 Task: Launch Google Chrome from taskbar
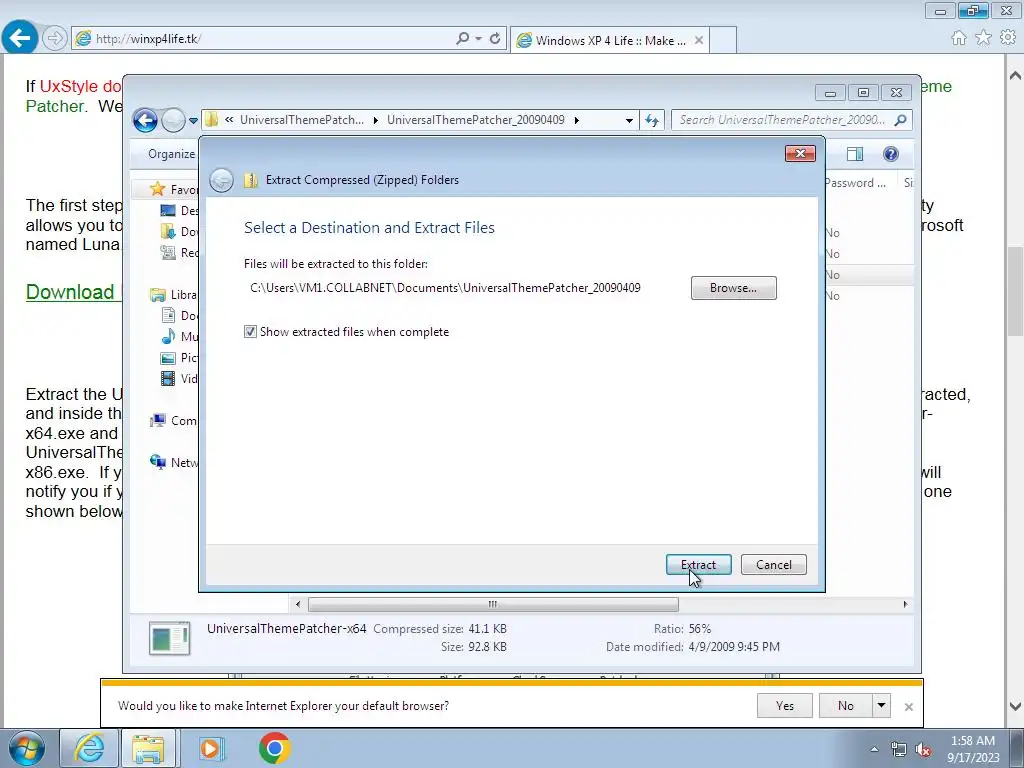pyautogui.click(x=274, y=748)
